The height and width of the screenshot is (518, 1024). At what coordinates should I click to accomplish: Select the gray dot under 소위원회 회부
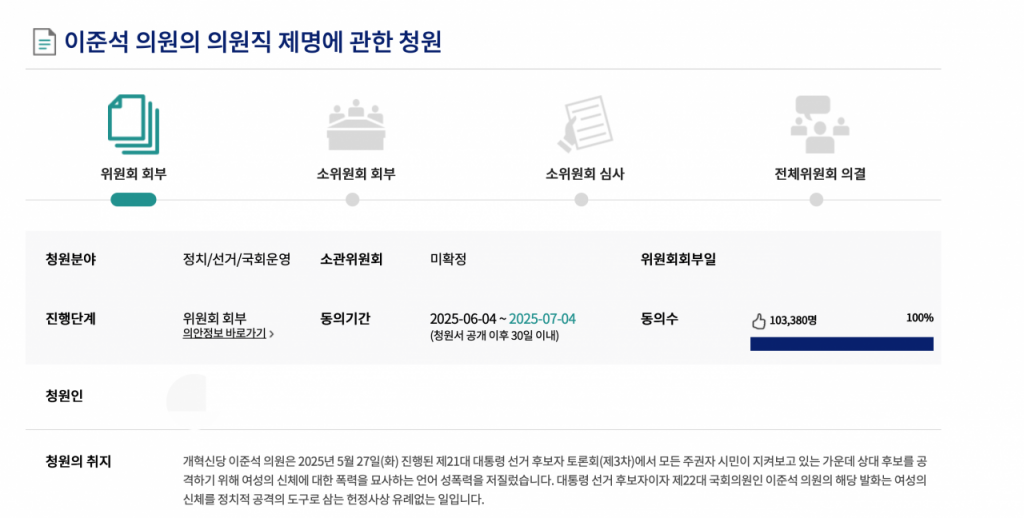[352, 199]
